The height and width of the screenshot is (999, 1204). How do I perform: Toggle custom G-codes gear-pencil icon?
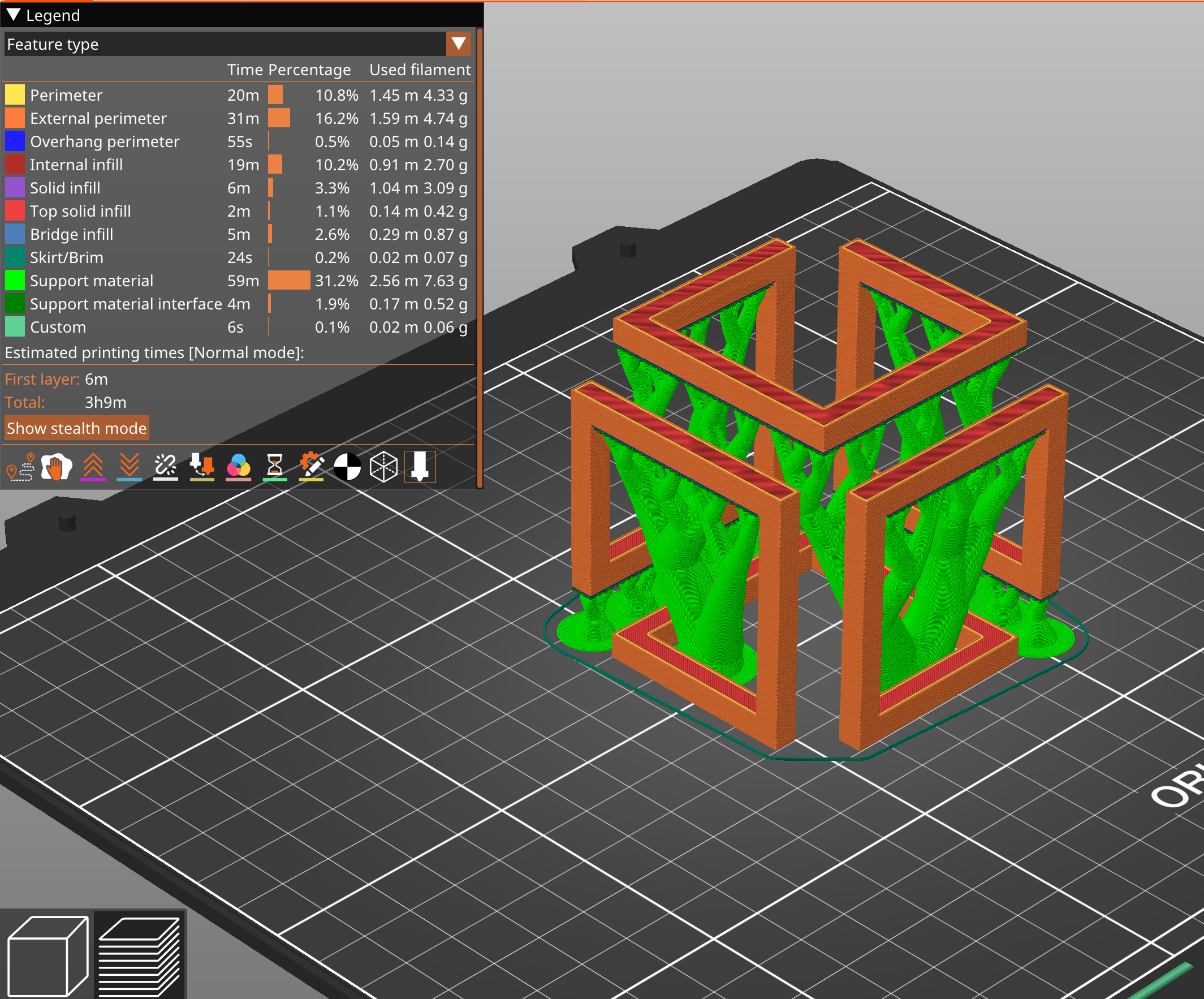coord(311,467)
